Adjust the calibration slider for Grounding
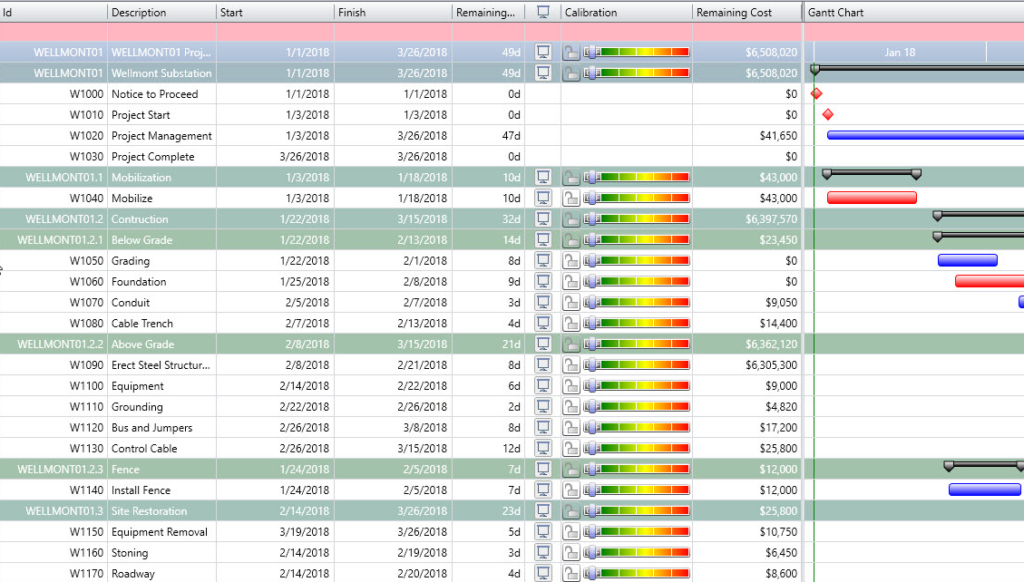The height and width of the screenshot is (582, 1024). [638, 407]
